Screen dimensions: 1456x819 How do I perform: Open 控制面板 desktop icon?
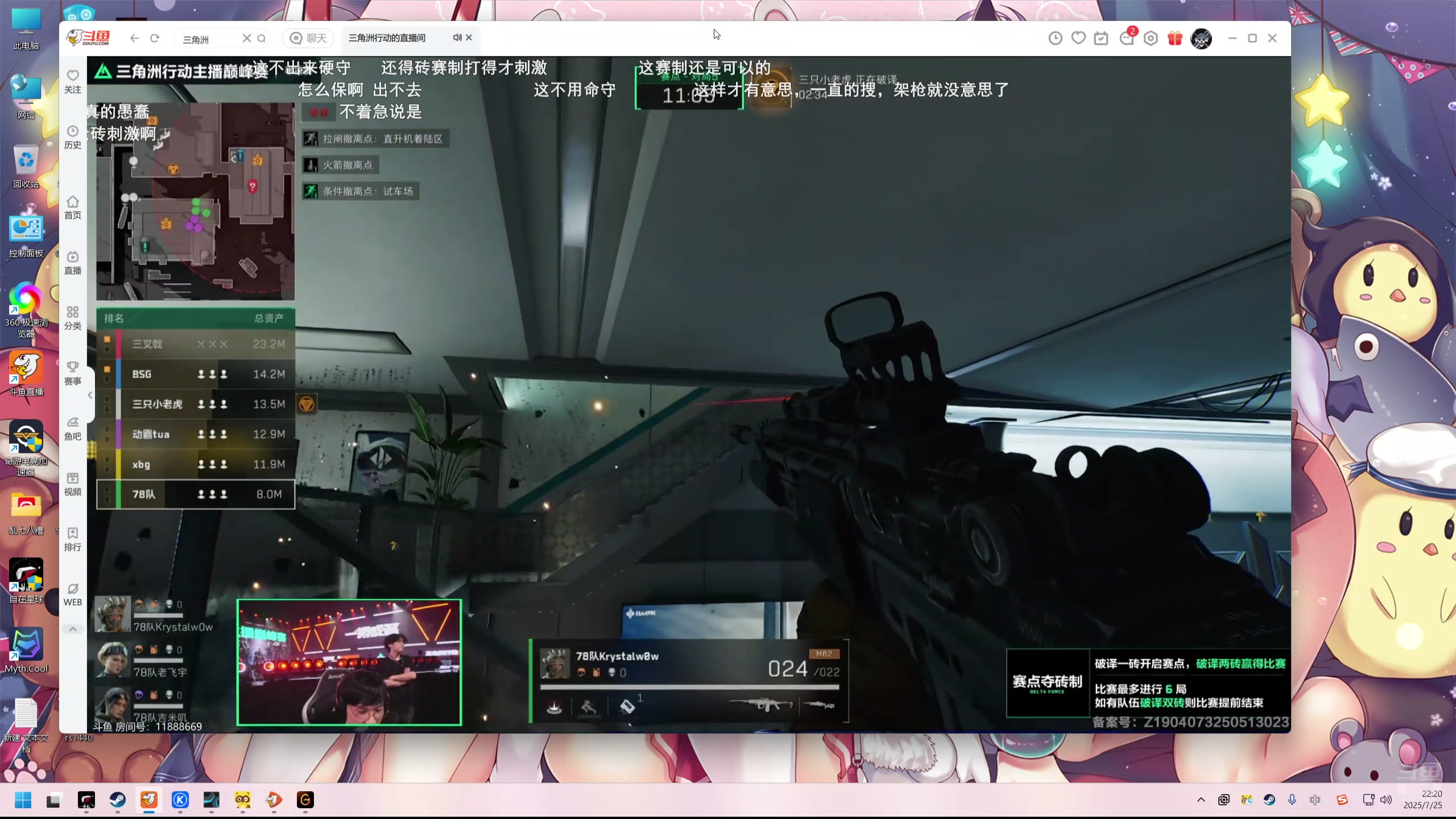26,235
